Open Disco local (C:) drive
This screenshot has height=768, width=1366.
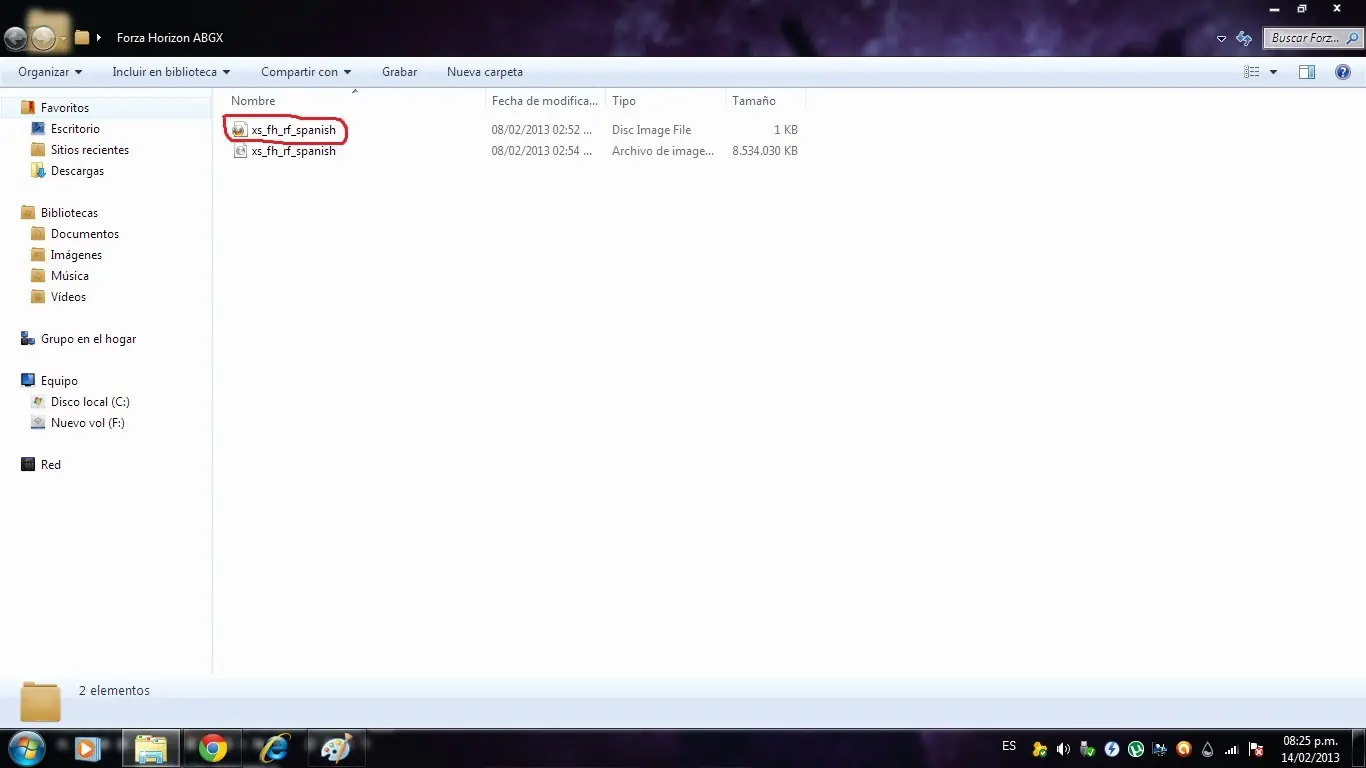tap(90, 402)
